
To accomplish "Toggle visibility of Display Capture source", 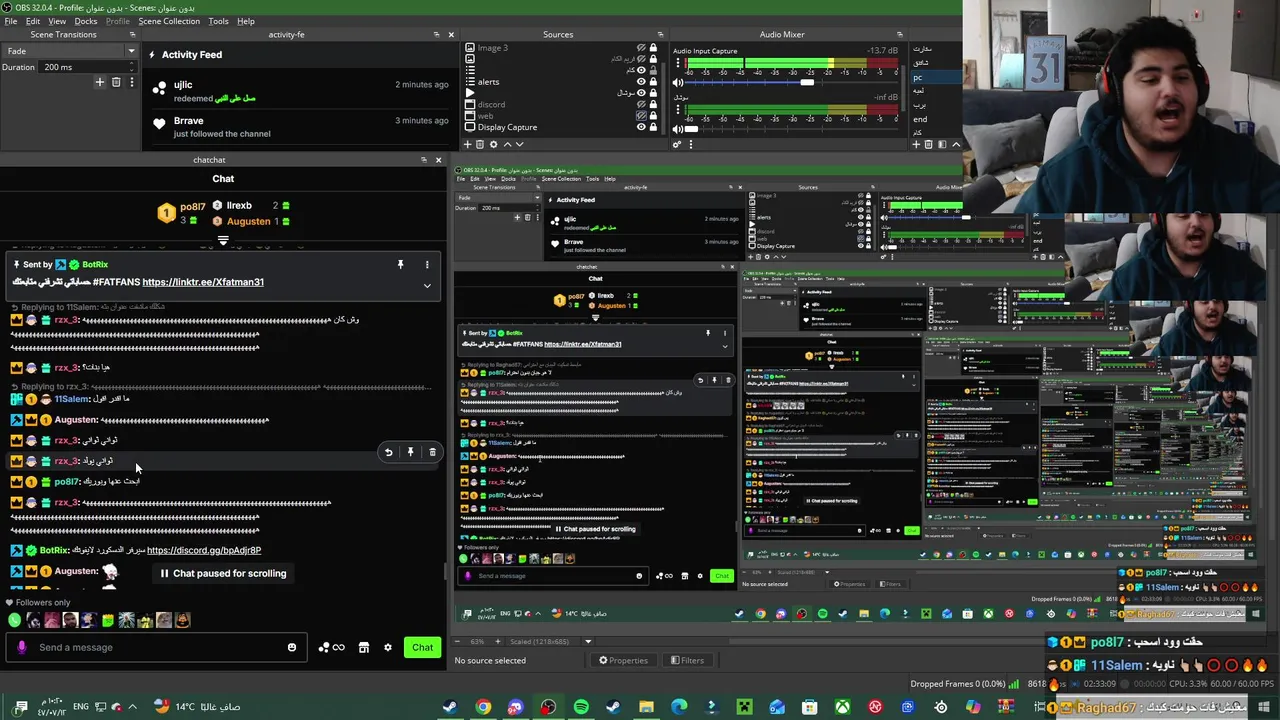I will tap(642, 127).
